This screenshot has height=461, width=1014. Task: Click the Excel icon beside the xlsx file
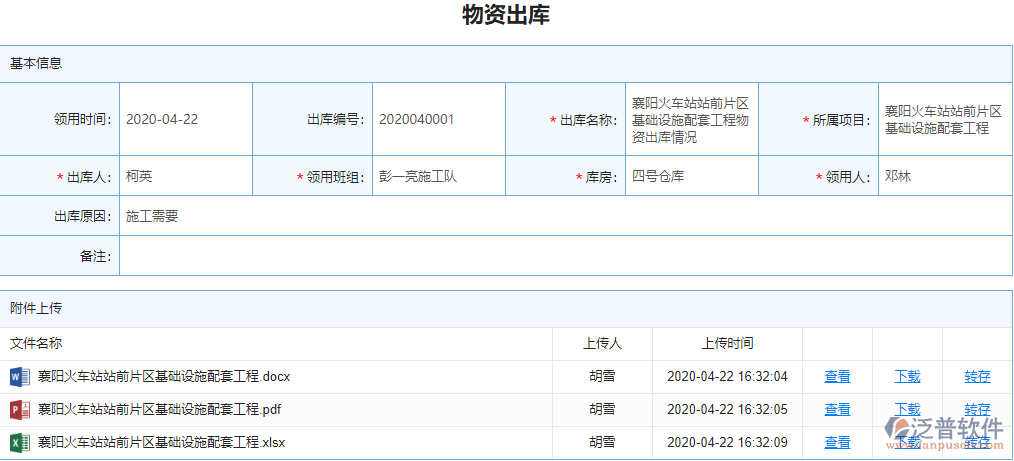20,442
